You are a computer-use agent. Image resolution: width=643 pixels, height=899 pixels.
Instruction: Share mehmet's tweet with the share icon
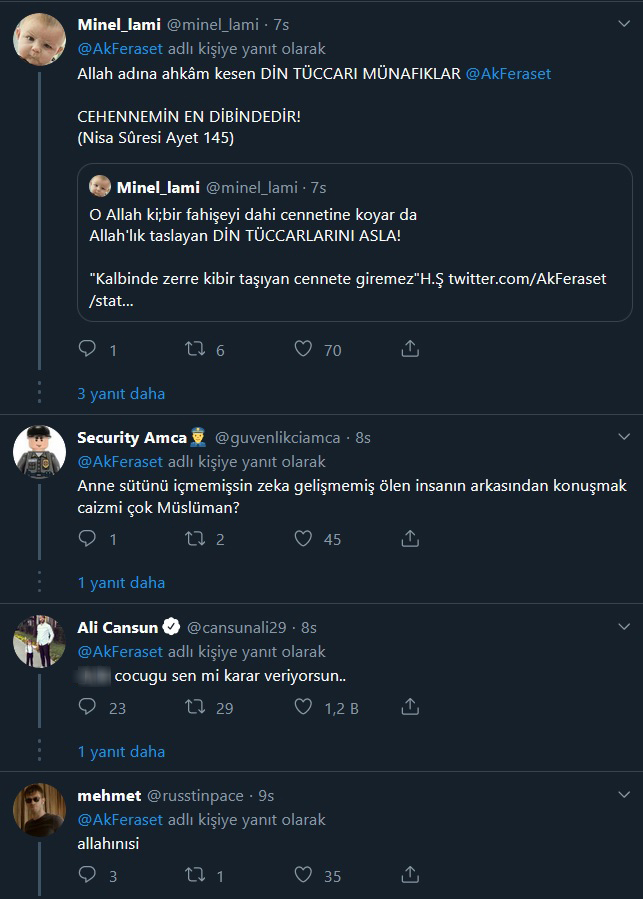[x=410, y=875]
